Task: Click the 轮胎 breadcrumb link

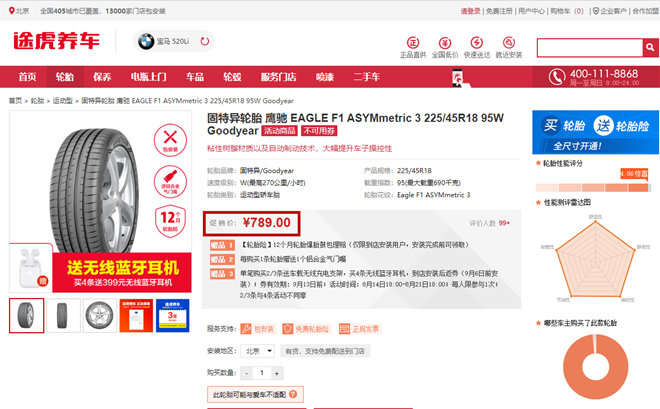Action: pyautogui.click(x=37, y=101)
